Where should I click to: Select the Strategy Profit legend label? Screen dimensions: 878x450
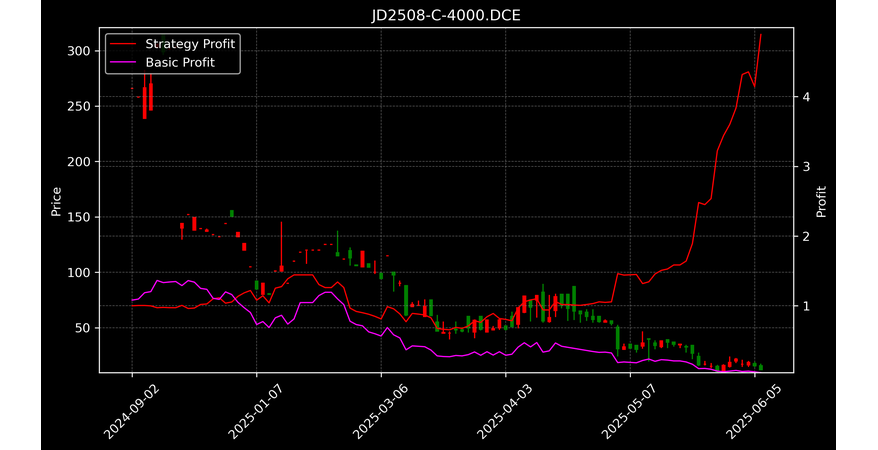tap(190, 44)
